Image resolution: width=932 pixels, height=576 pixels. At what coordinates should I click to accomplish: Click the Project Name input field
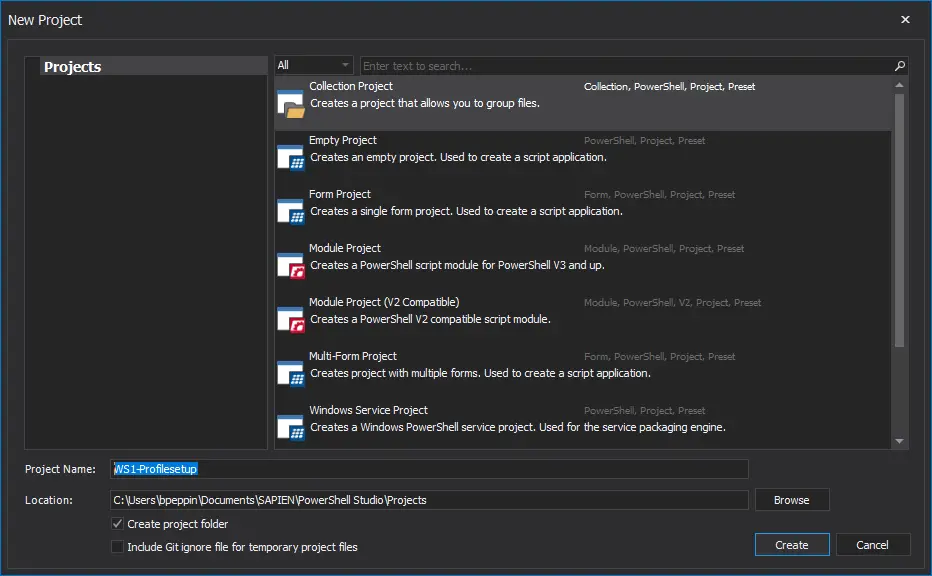pyautogui.click(x=429, y=469)
